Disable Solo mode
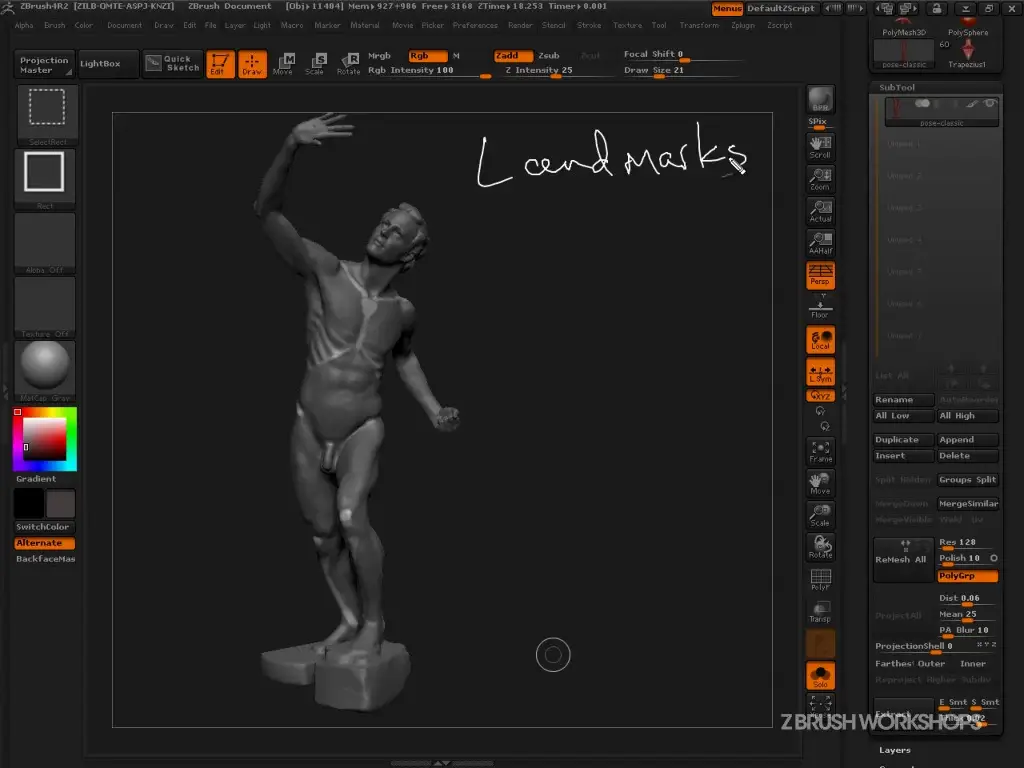The height and width of the screenshot is (768, 1024). click(x=820, y=676)
